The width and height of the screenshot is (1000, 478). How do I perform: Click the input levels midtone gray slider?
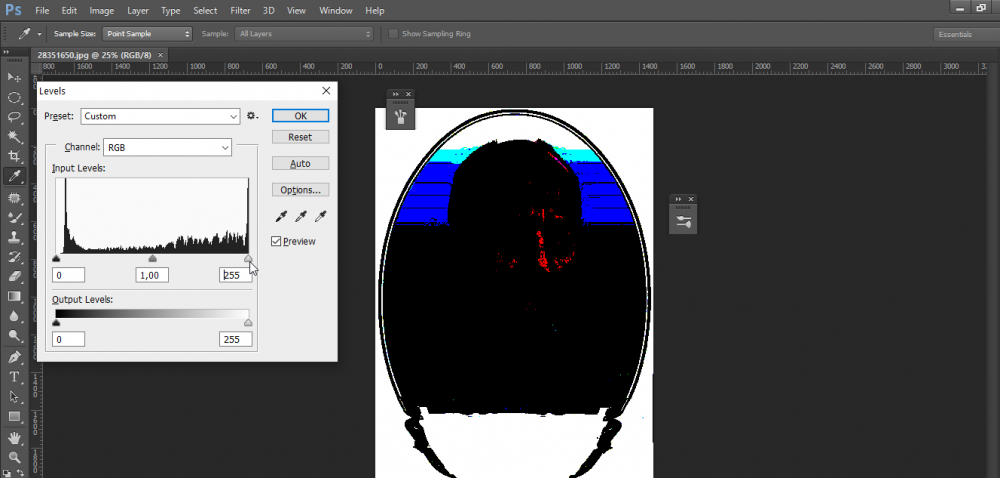(152, 258)
